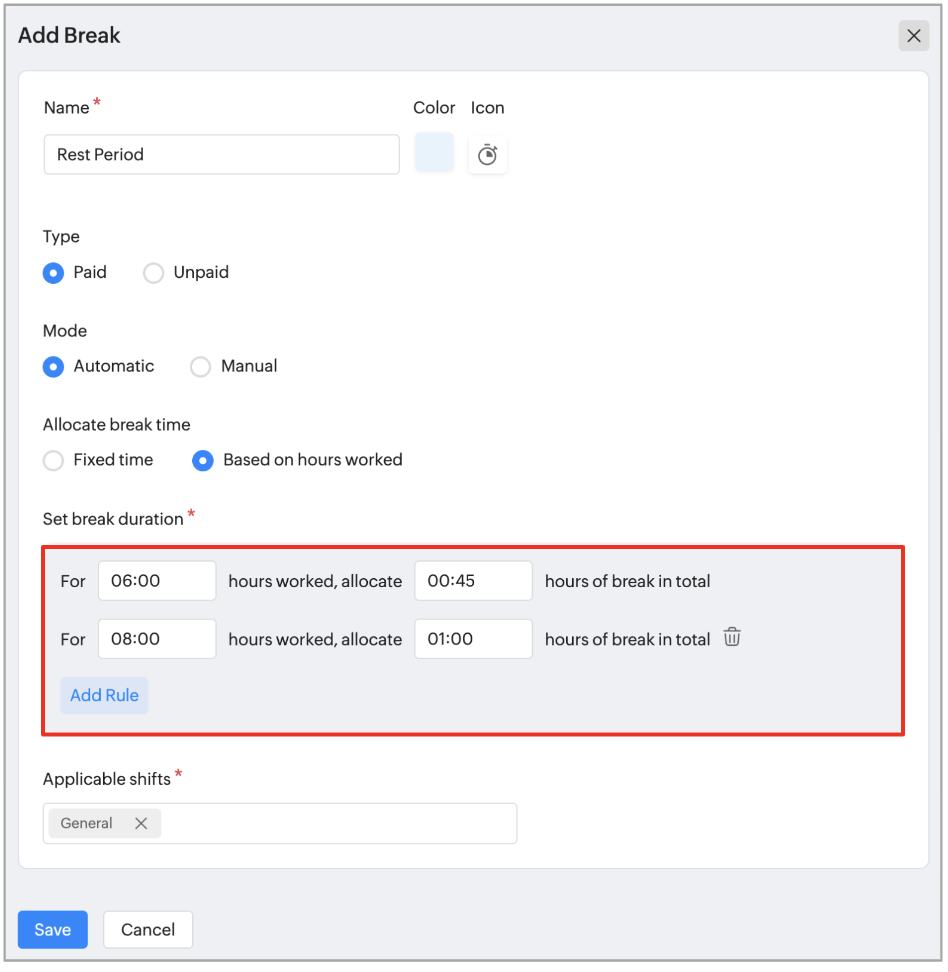948x972 pixels.
Task: Save the break settings
Action: 53,929
